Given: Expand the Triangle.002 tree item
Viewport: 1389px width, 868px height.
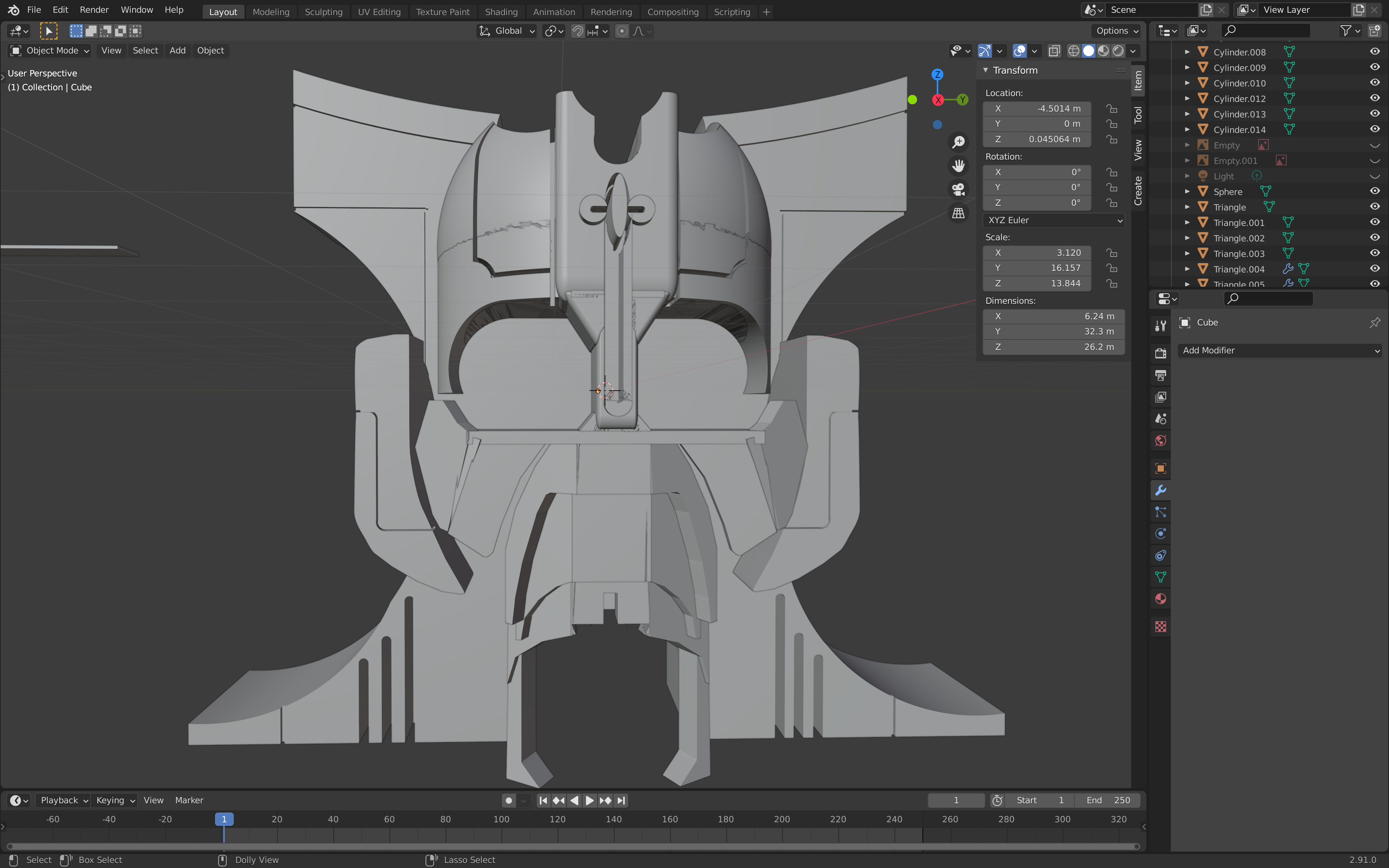Looking at the screenshot, I should coord(1187,238).
